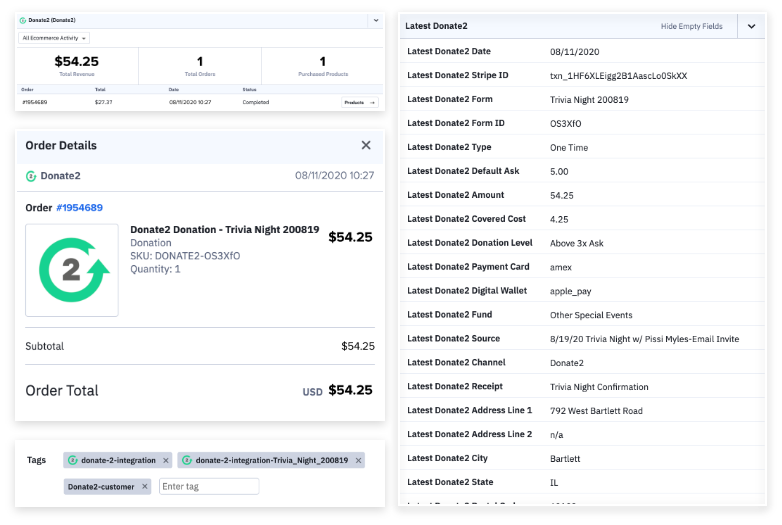782x525 pixels.
Task: Click the 8/19/20 Trivia Night source value
Action: [644, 339]
